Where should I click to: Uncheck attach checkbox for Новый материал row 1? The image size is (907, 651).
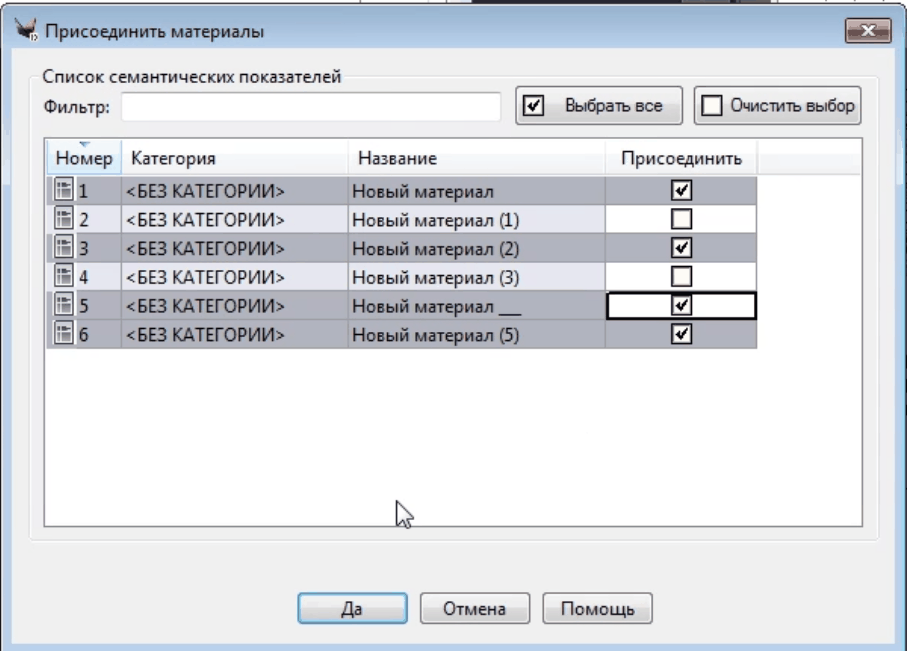point(683,190)
